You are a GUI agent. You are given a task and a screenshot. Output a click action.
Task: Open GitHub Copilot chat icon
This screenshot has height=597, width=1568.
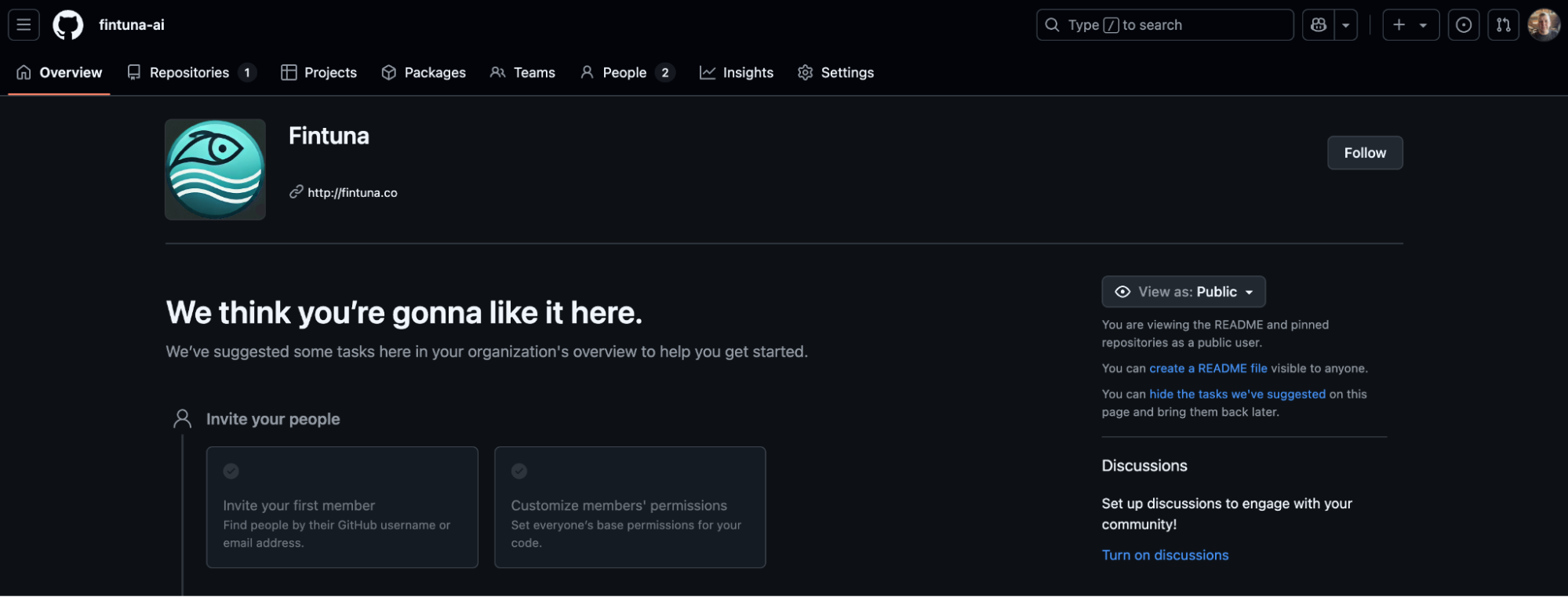click(1319, 25)
